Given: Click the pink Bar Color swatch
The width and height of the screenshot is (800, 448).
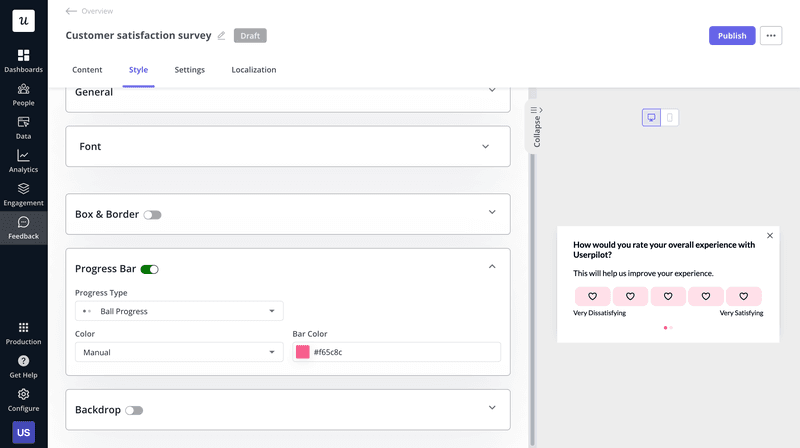Looking at the screenshot, I should (303, 352).
